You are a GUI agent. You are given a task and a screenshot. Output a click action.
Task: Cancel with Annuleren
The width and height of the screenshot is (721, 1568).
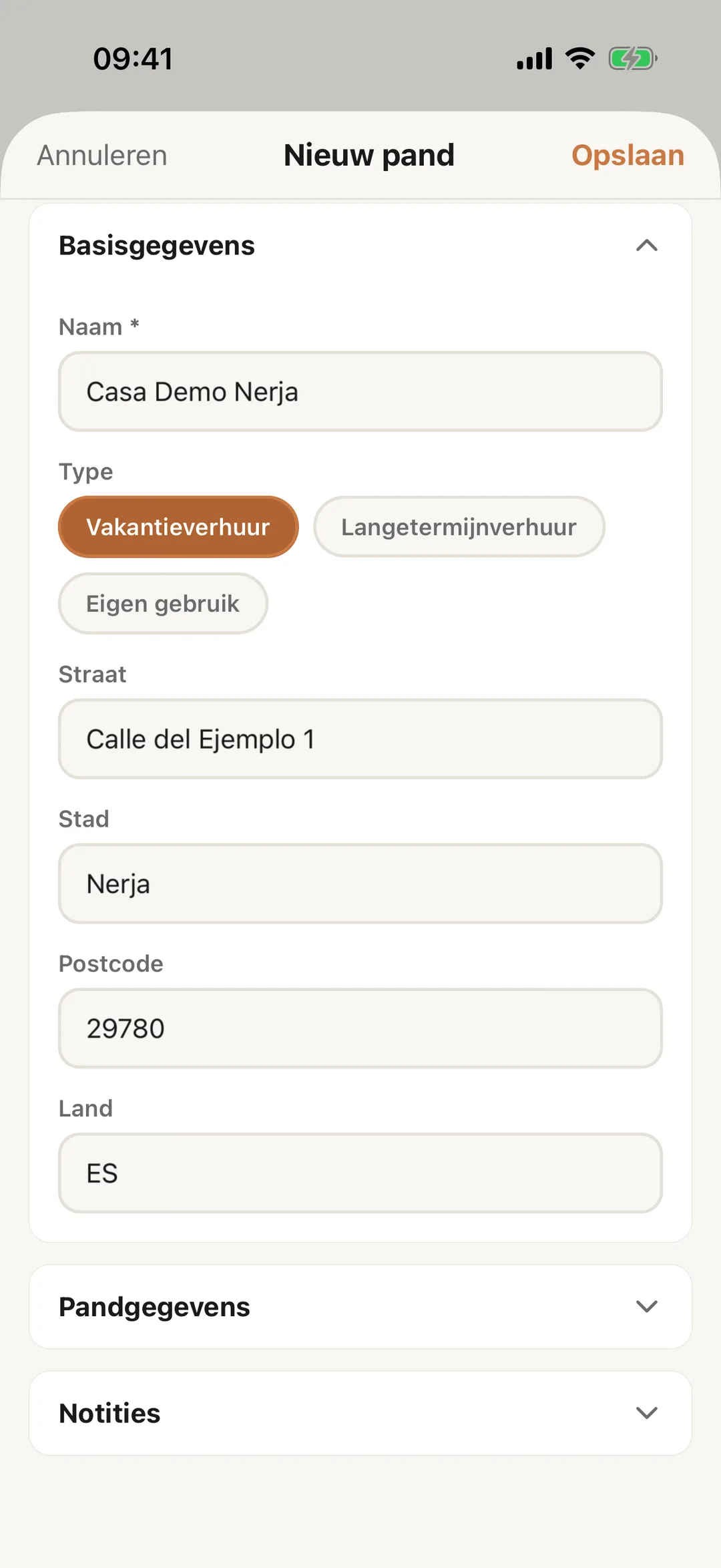(x=102, y=156)
